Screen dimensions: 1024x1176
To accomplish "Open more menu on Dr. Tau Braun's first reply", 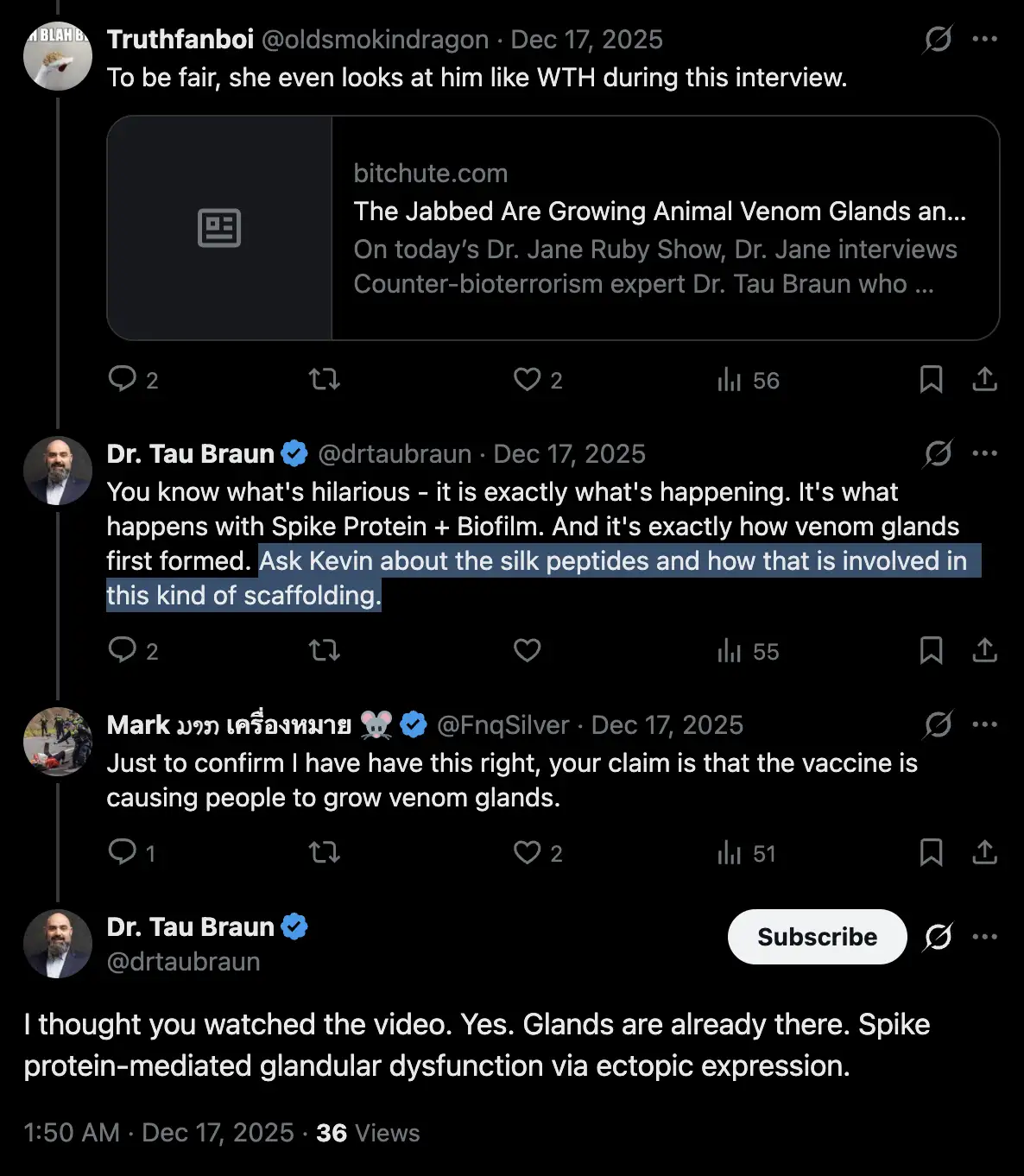I will (984, 453).
